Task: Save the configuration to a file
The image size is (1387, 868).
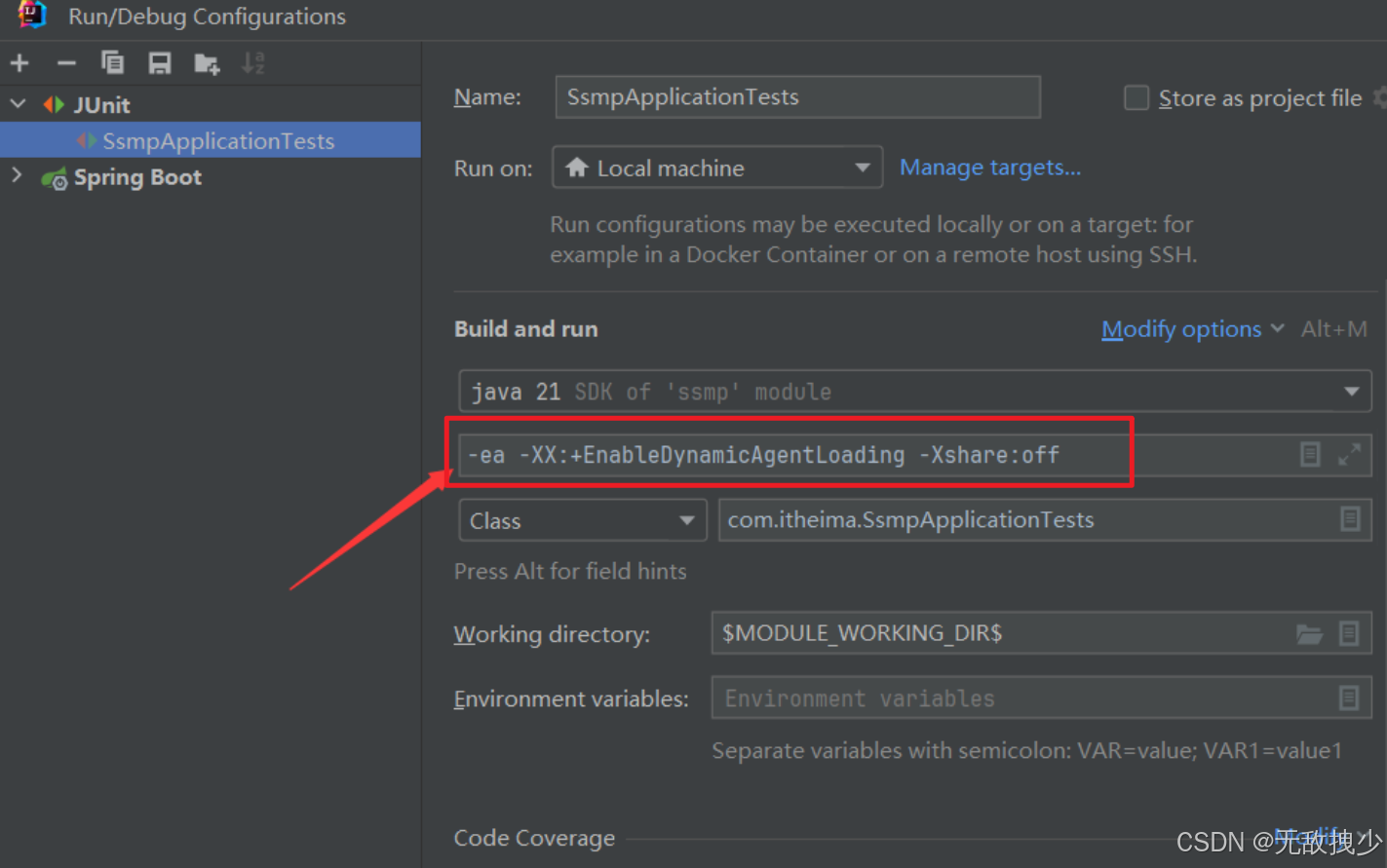Action: 159,62
